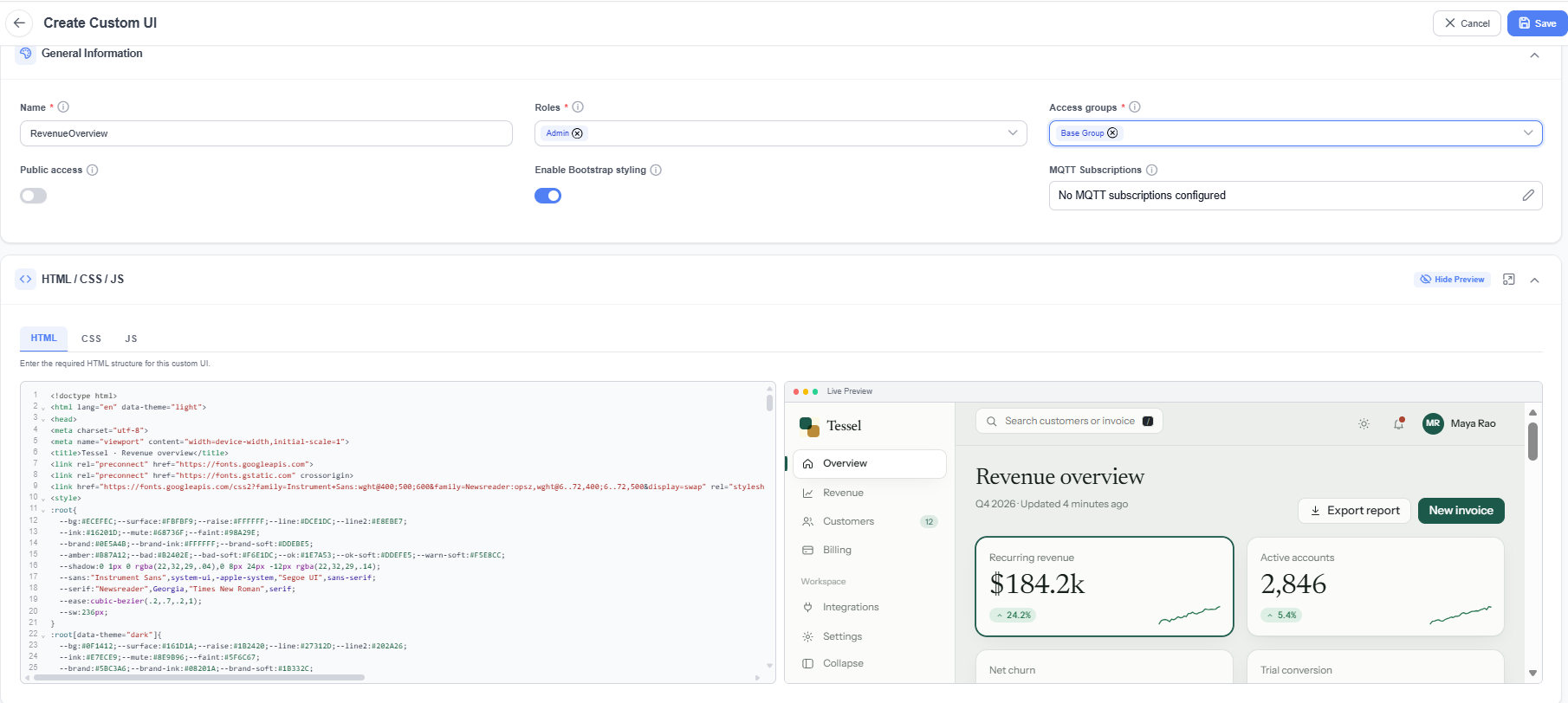
Task: Click the Enable Bootstrap styling info icon
Action: (656, 170)
